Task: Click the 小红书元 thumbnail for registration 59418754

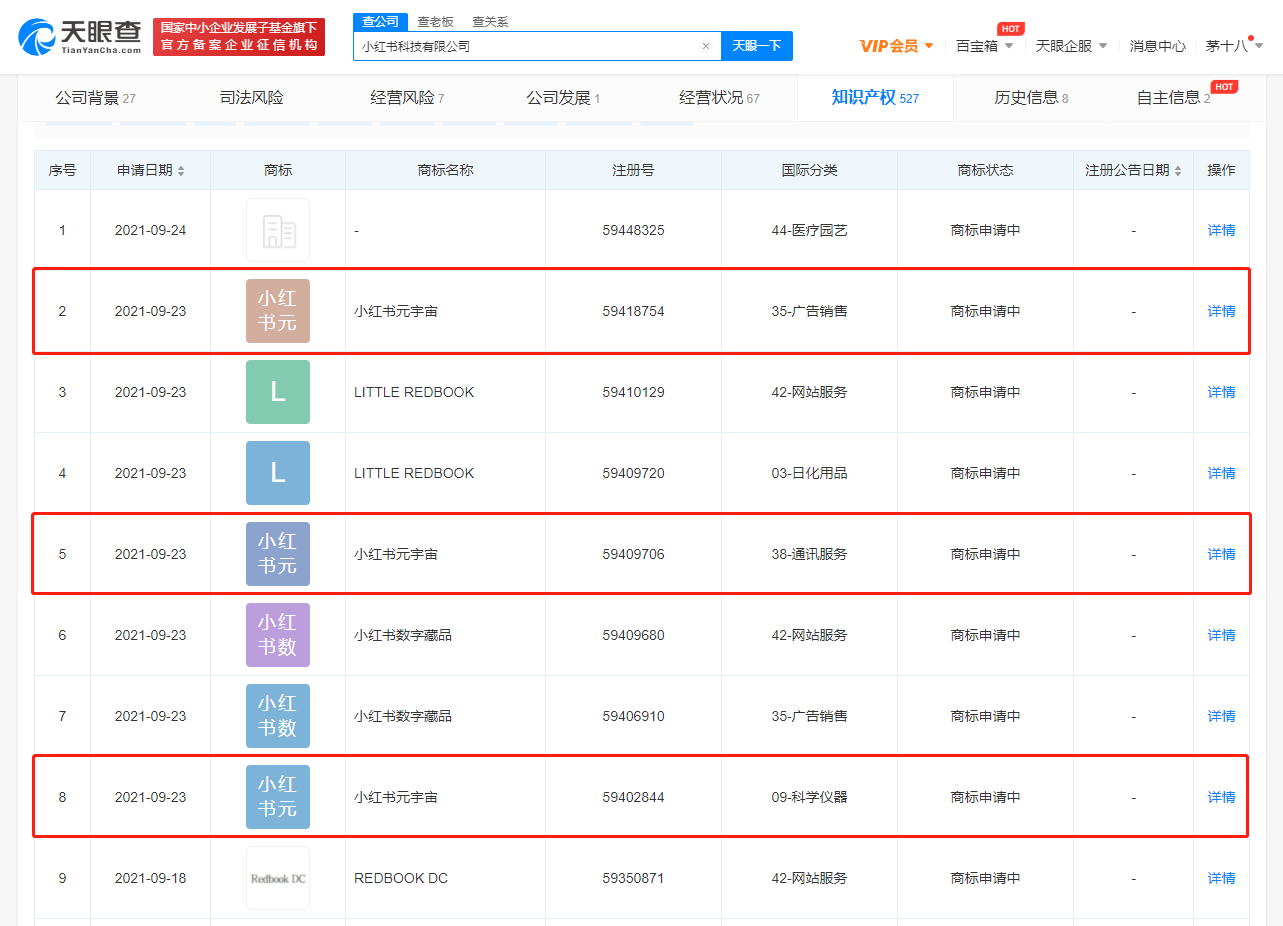Action: coord(278,311)
